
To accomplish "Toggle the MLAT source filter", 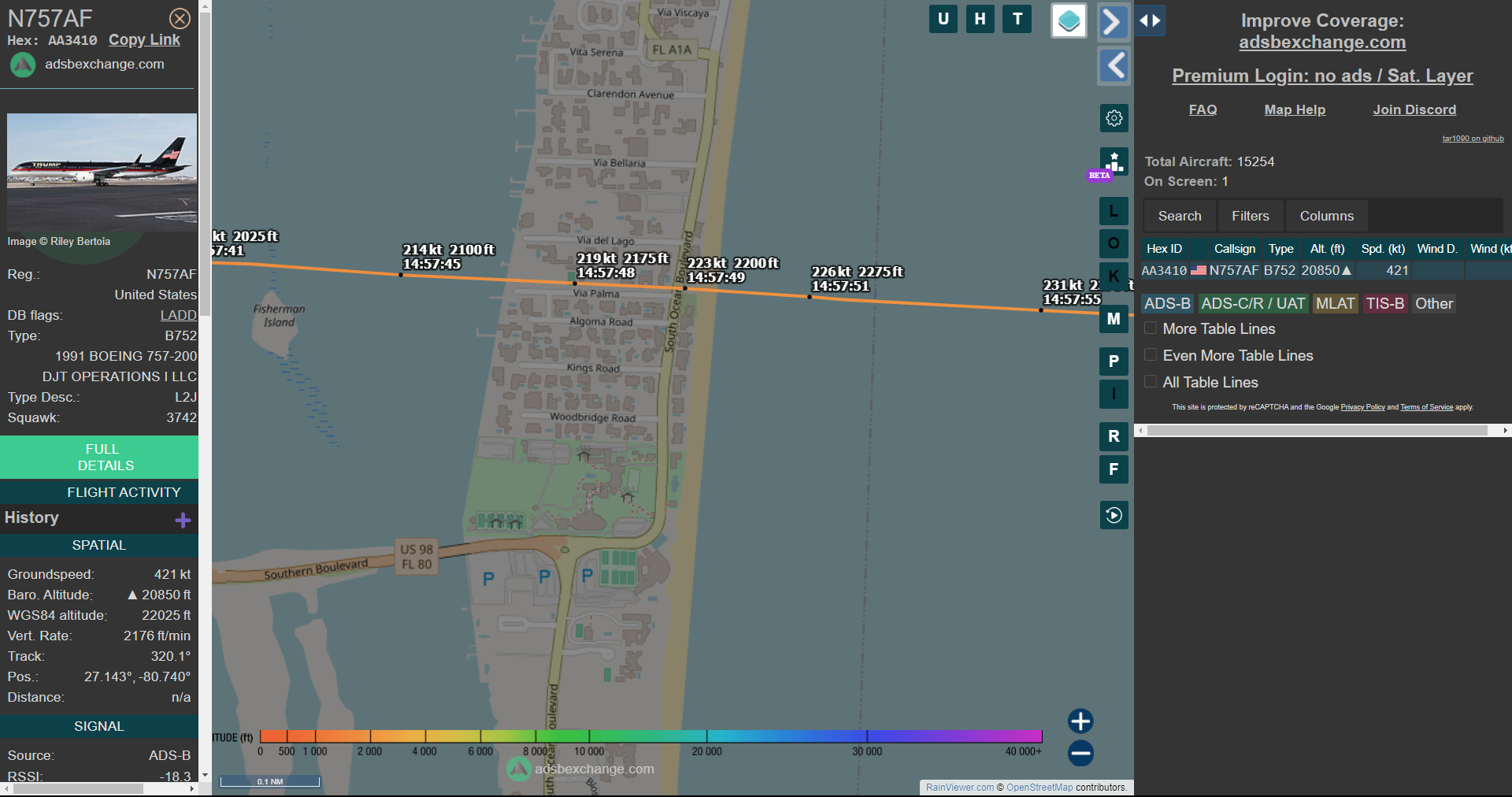I will coord(1335,303).
